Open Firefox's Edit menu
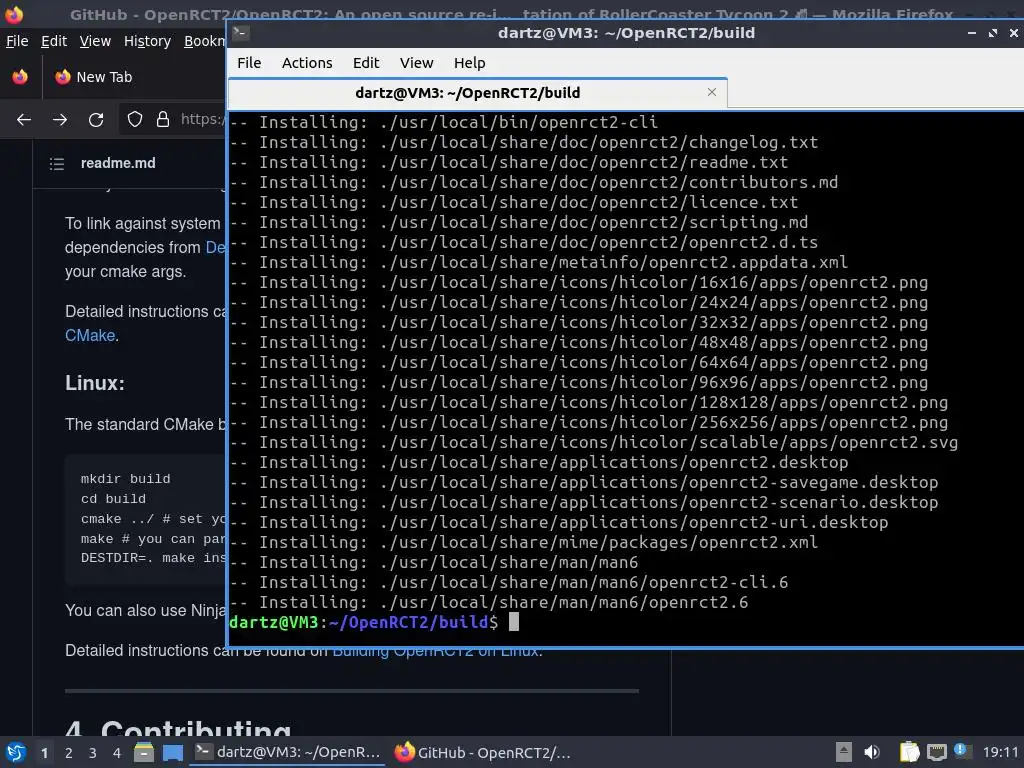The width and height of the screenshot is (1024, 768). (x=54, y=41)
